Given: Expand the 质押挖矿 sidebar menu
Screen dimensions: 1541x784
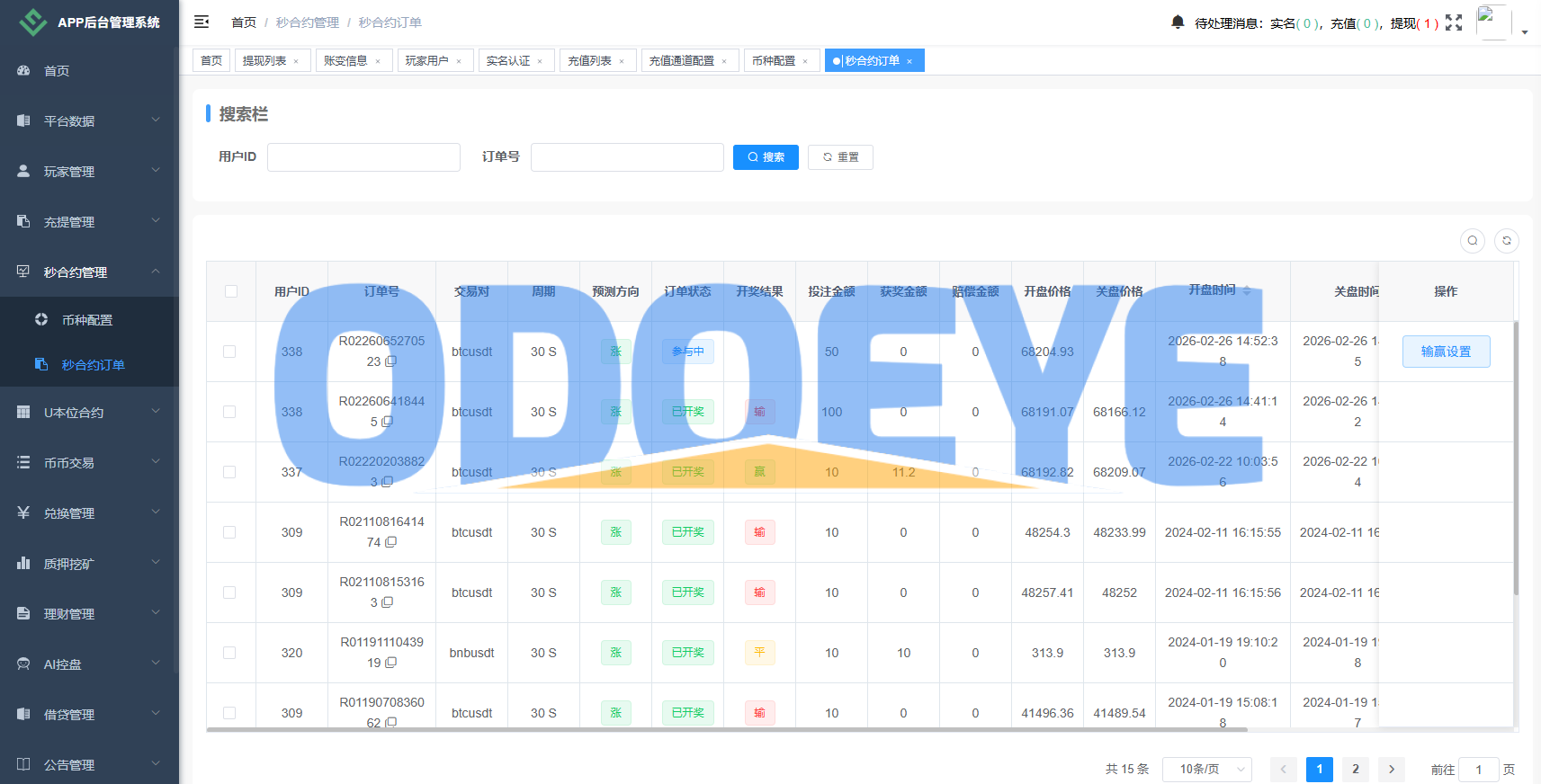Looking at the screenshot, I should click(89, 563).
